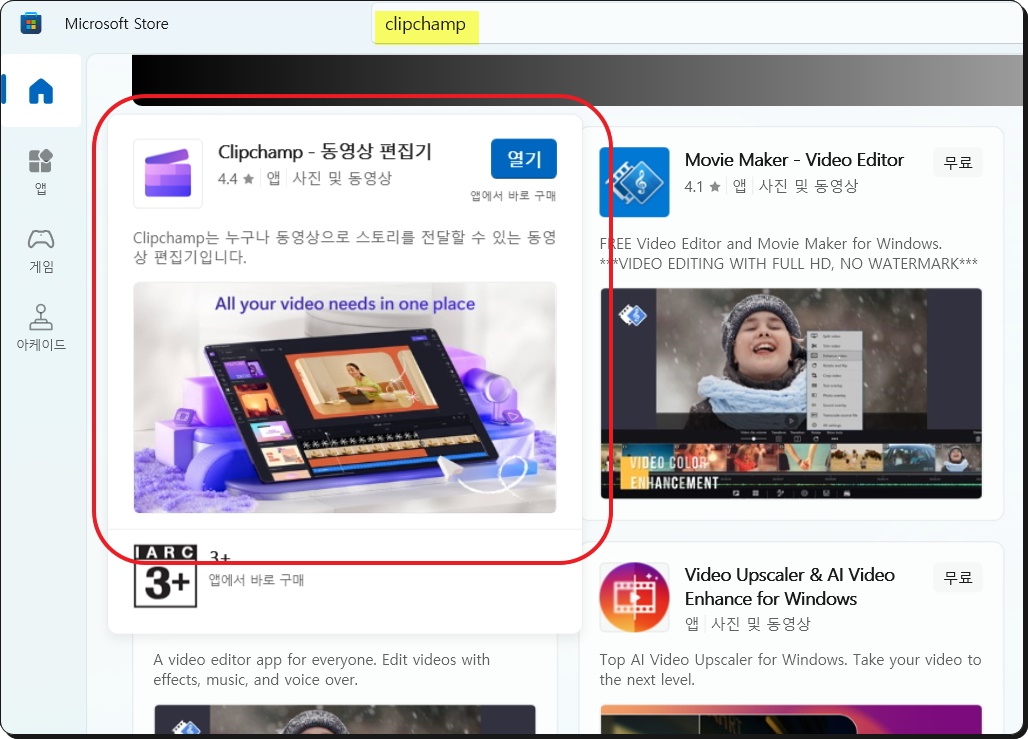Click the Microsoft Store window title text
The width and height of the screenshot is (1028, 739).
pos(117,24)
